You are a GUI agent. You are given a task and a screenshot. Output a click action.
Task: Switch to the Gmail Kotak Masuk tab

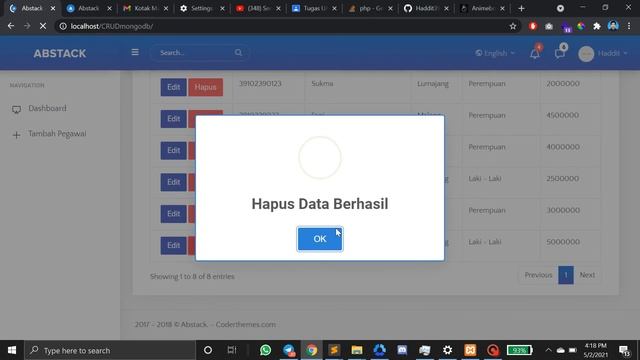point(146,8)
